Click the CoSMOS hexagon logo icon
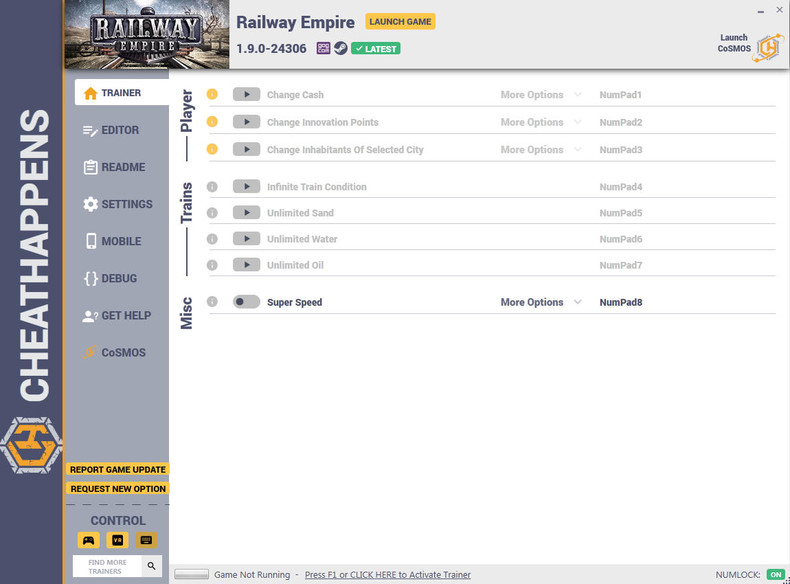 pyautogui.click(x=768, y=48)
